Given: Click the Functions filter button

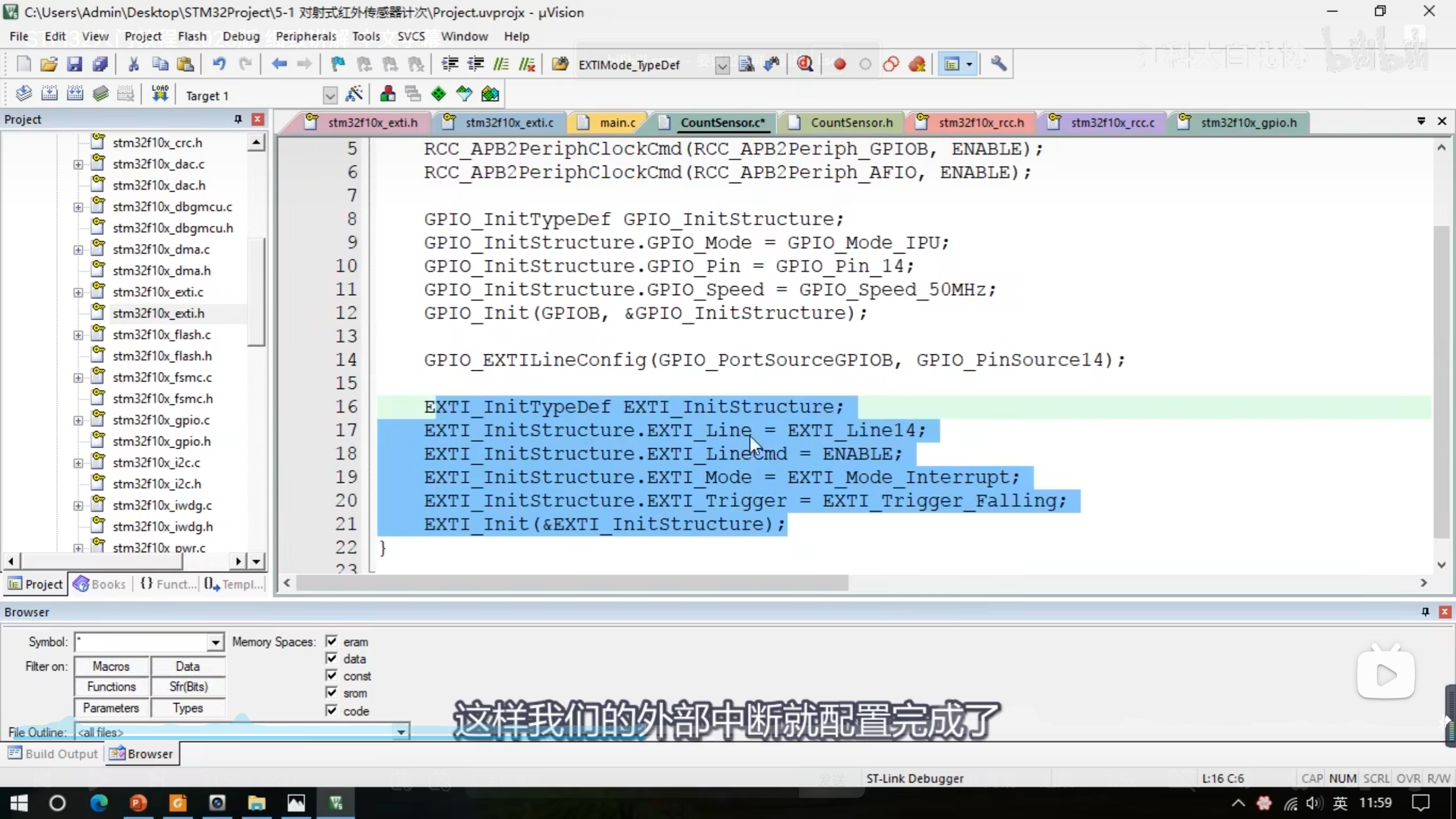Looking at the screenshot, I should [111, 686].
